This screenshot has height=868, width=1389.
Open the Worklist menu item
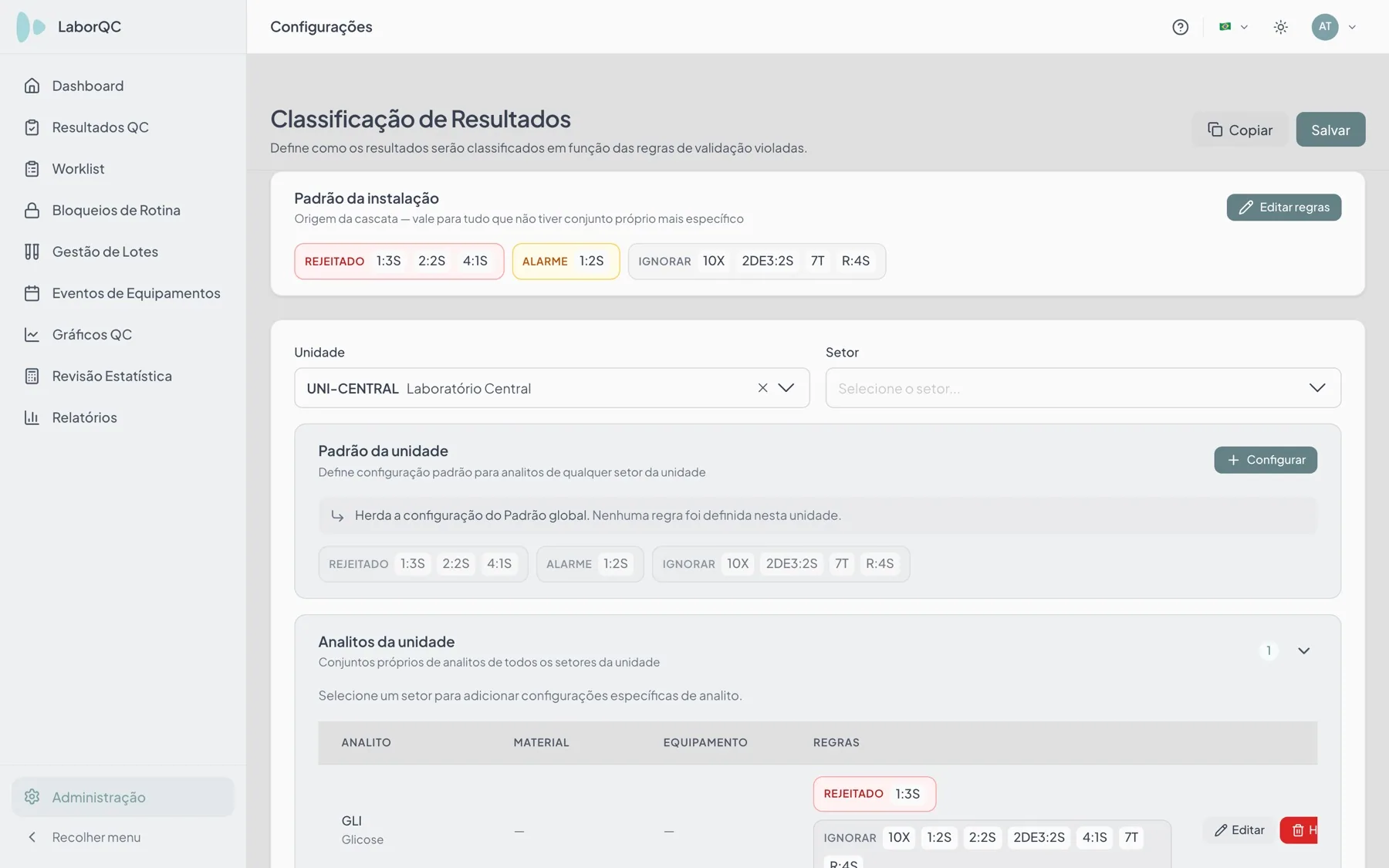[x=123, y=169]
